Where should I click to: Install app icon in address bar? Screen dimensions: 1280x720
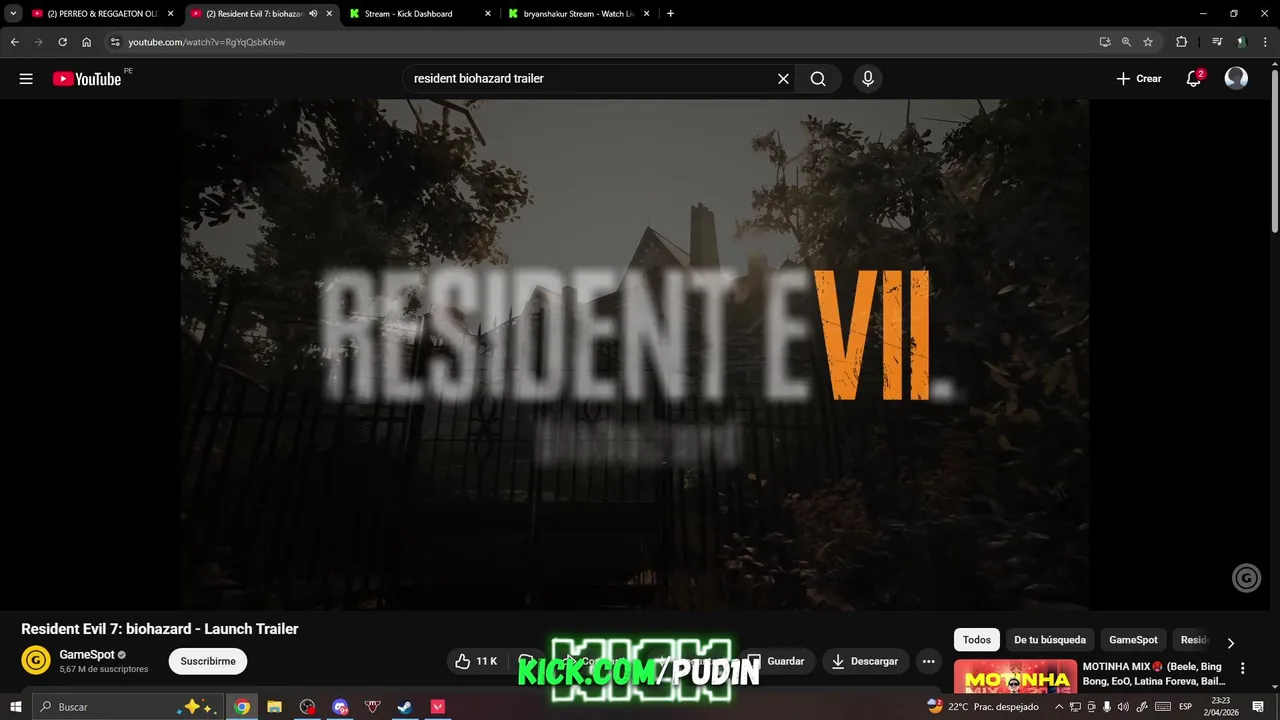pyautogui.click(x=1105, y=42)
